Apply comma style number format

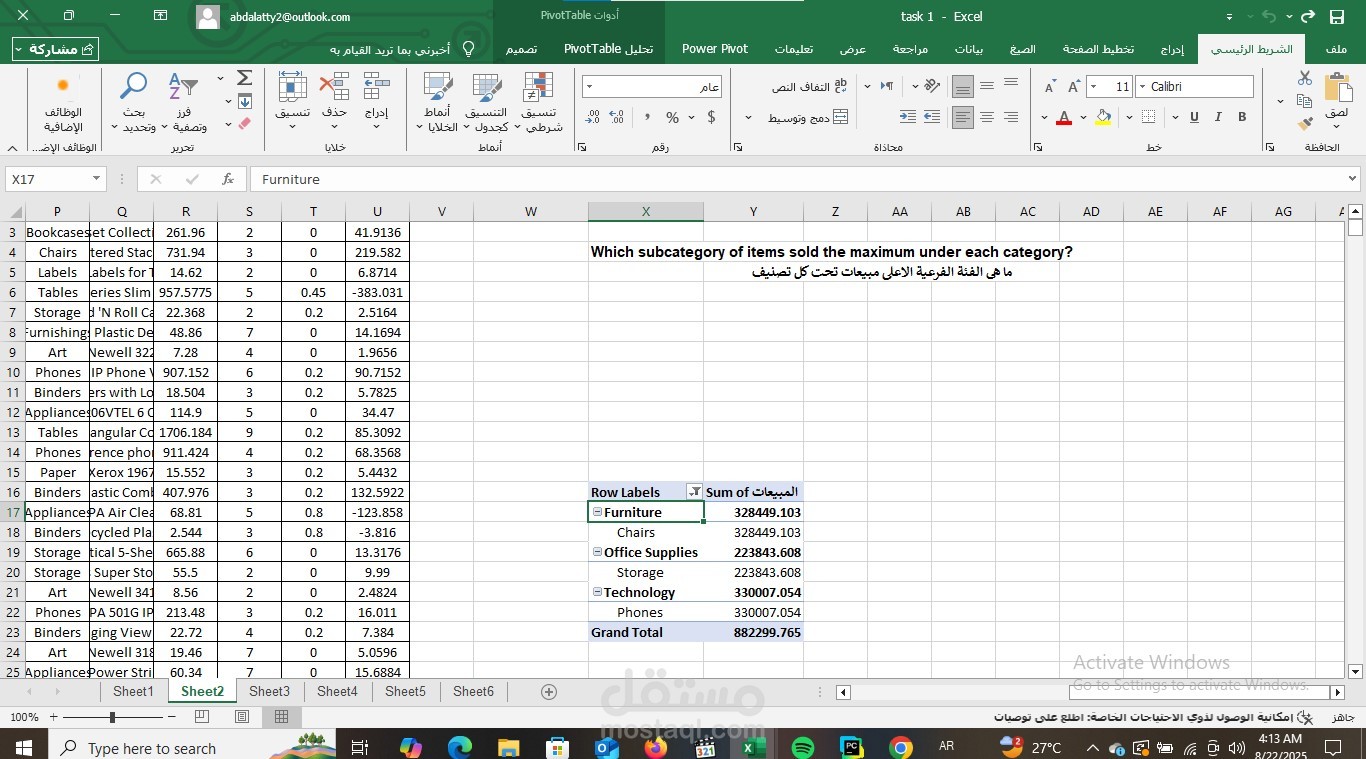(647, 117)
